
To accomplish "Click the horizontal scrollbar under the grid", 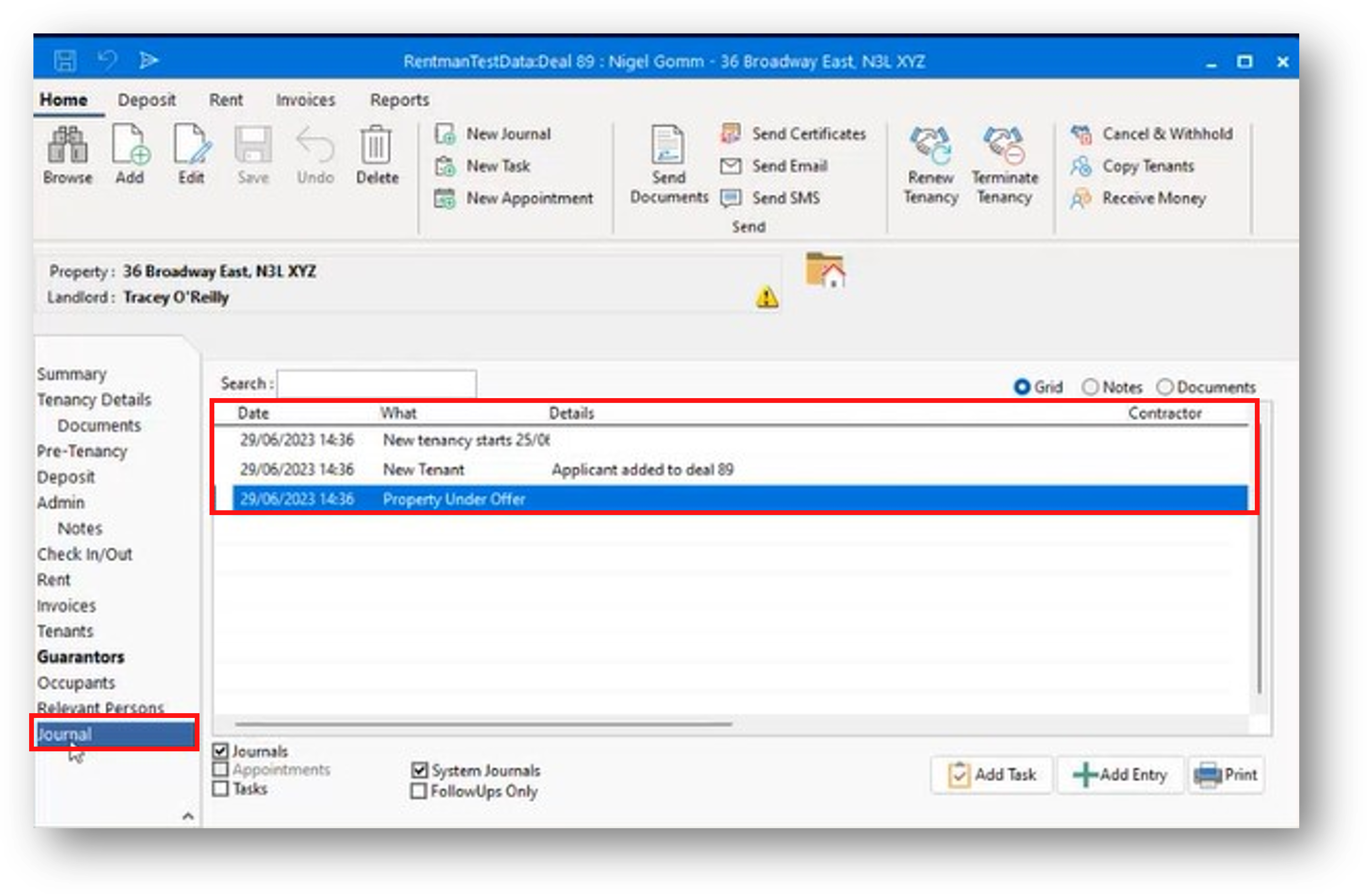I will coord(483,724).
